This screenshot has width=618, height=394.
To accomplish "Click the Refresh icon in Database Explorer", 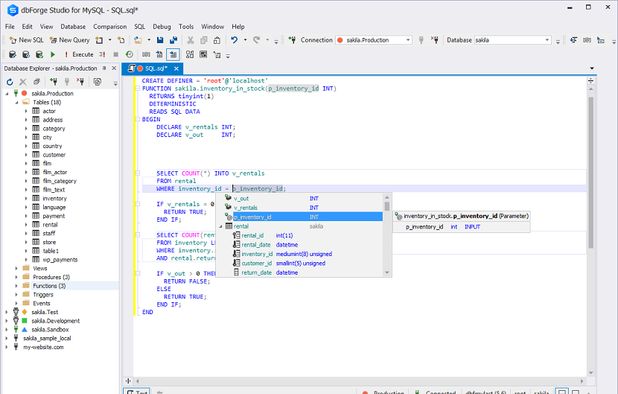I will tap(10, 82).
